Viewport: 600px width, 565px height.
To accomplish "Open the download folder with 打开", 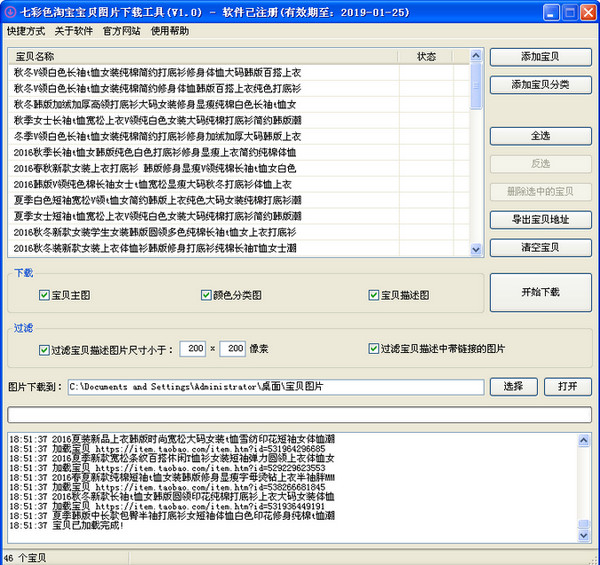I will coord(567,386).
